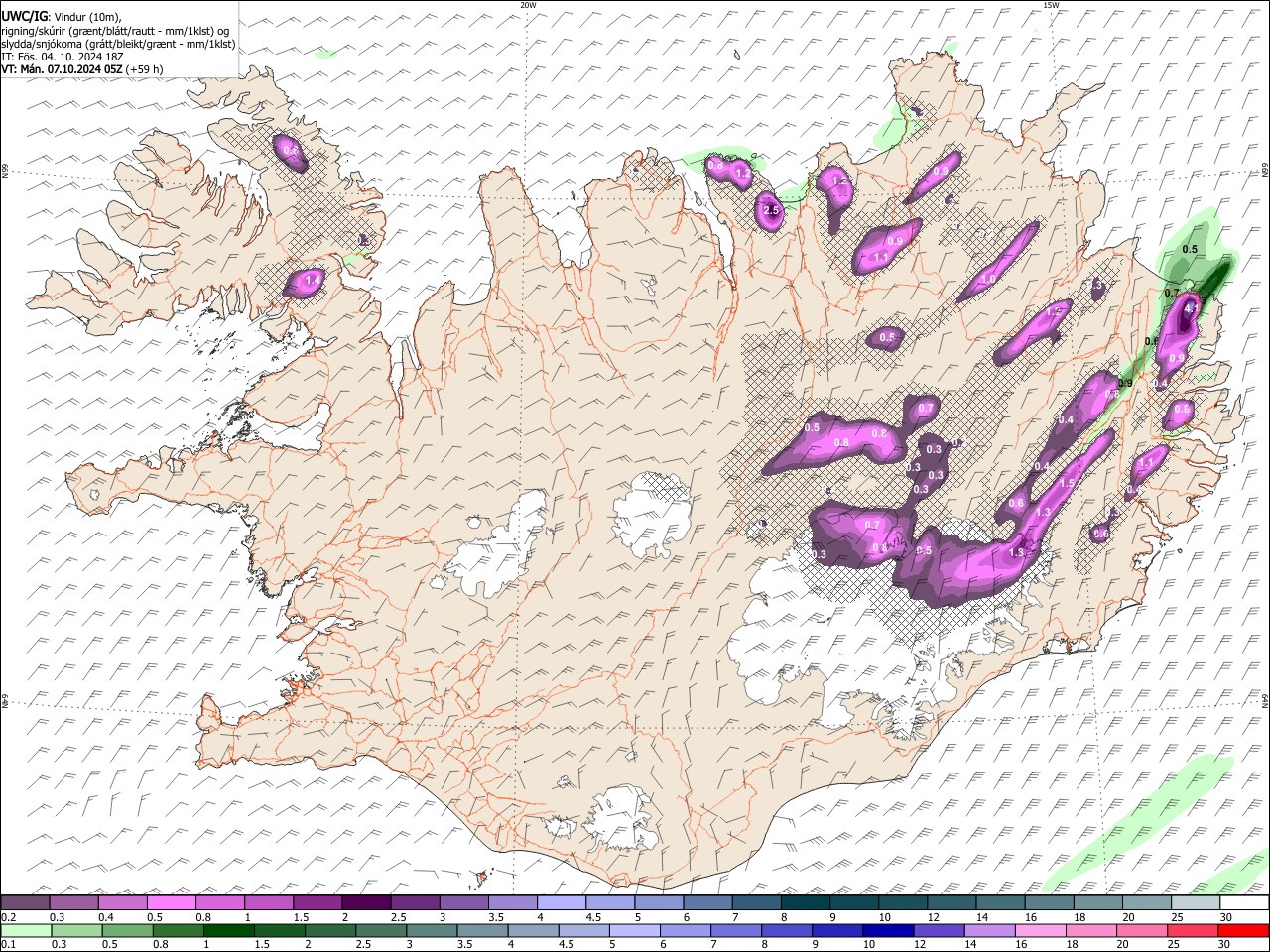Click the 'rigning/skúrir' legend description line

[115, 31]
